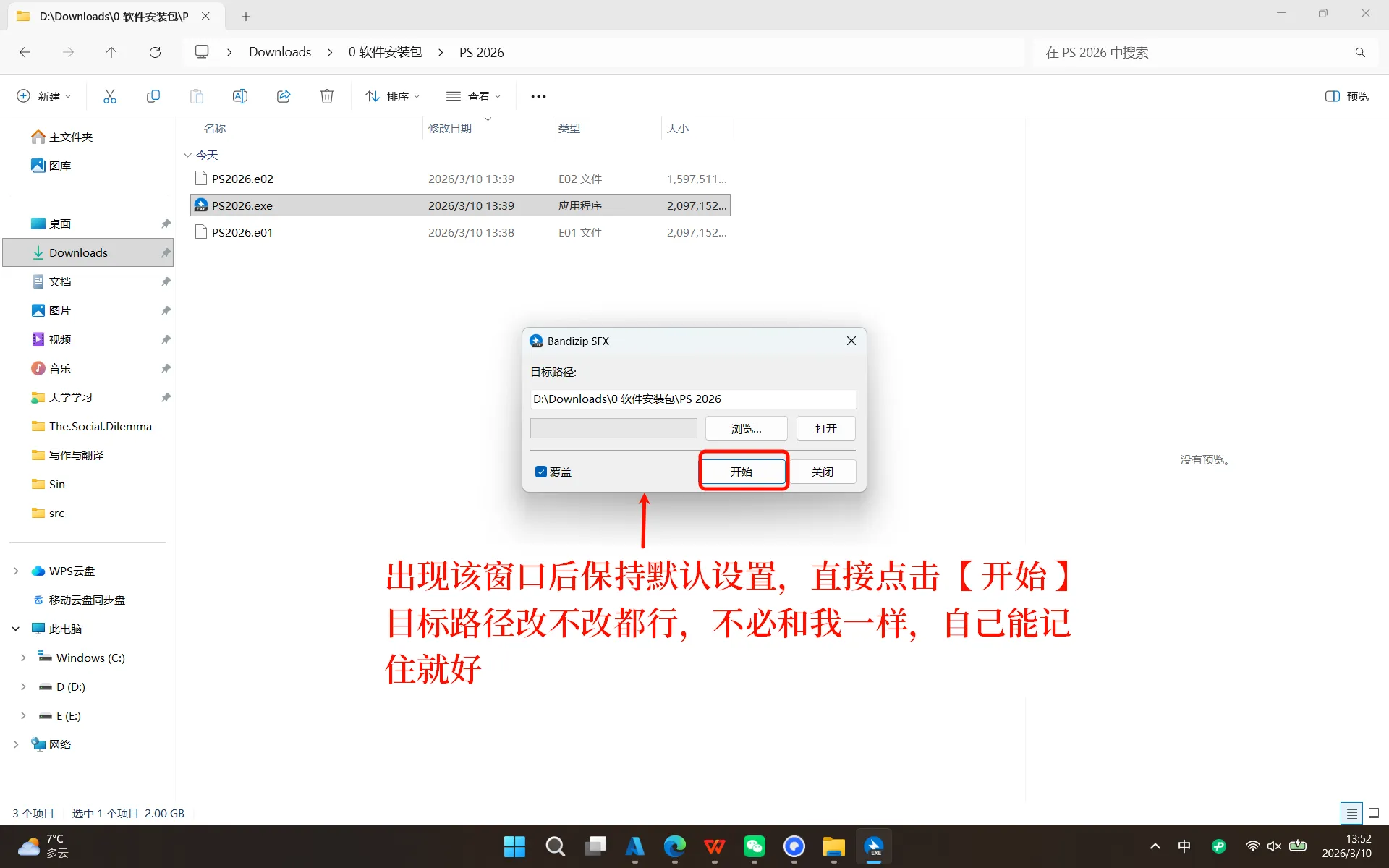
Task: Click the rename icon in toolbar
Action: click(x=240, y=96)
